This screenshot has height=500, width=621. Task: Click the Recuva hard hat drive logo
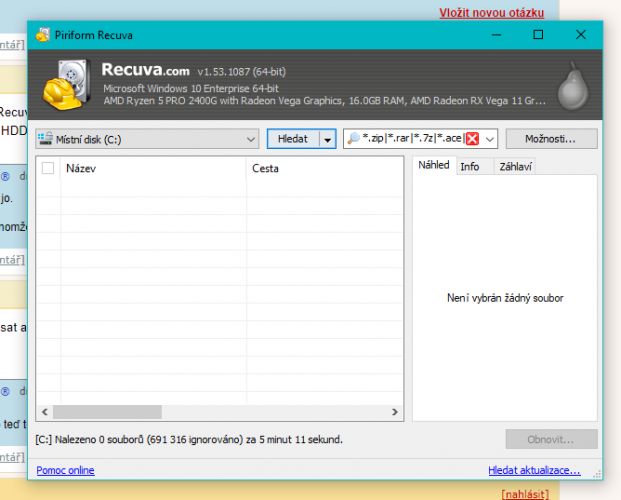pyautogui.click(x=67, y=85)
